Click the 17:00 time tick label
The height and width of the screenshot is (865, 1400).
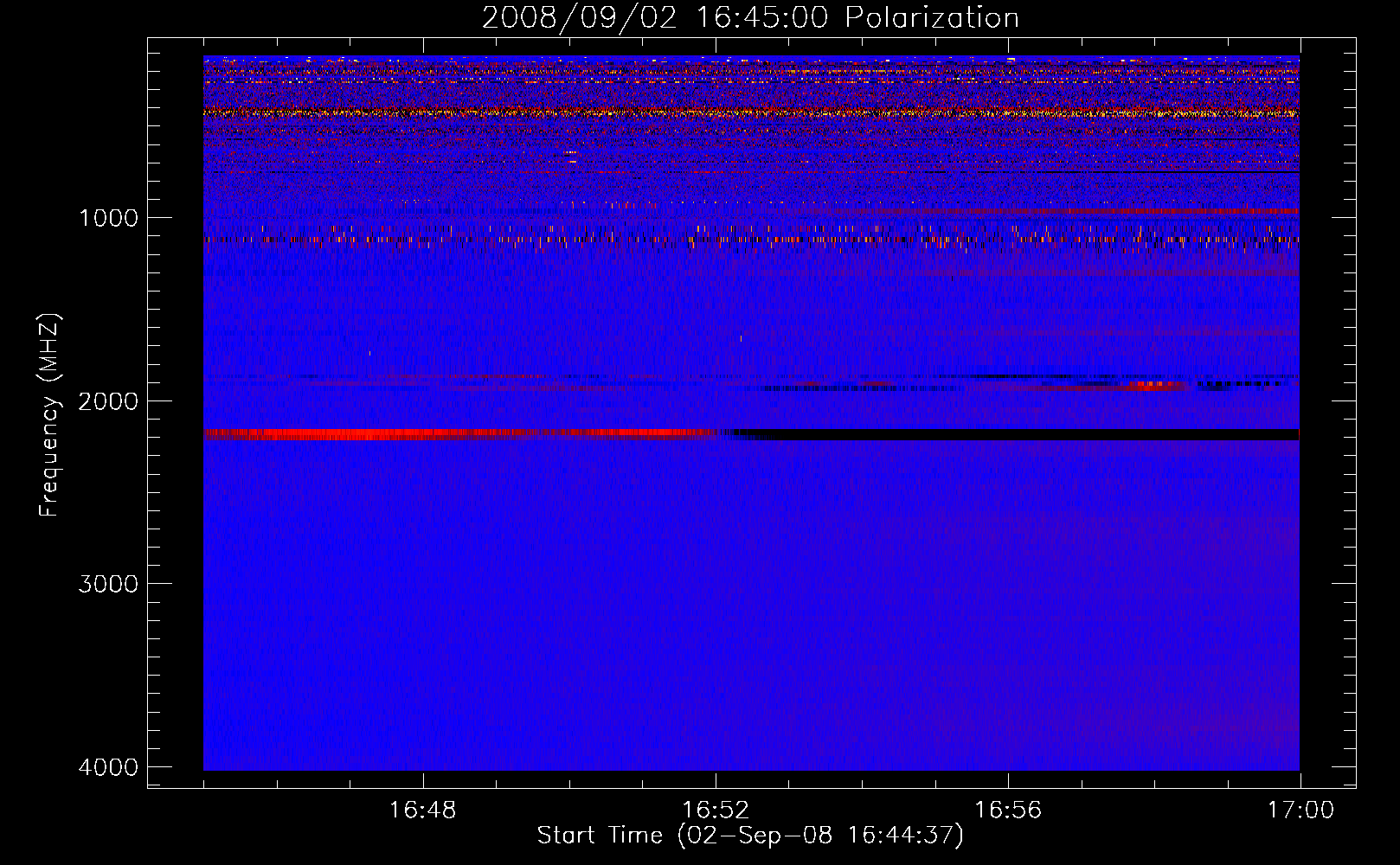1300,811
